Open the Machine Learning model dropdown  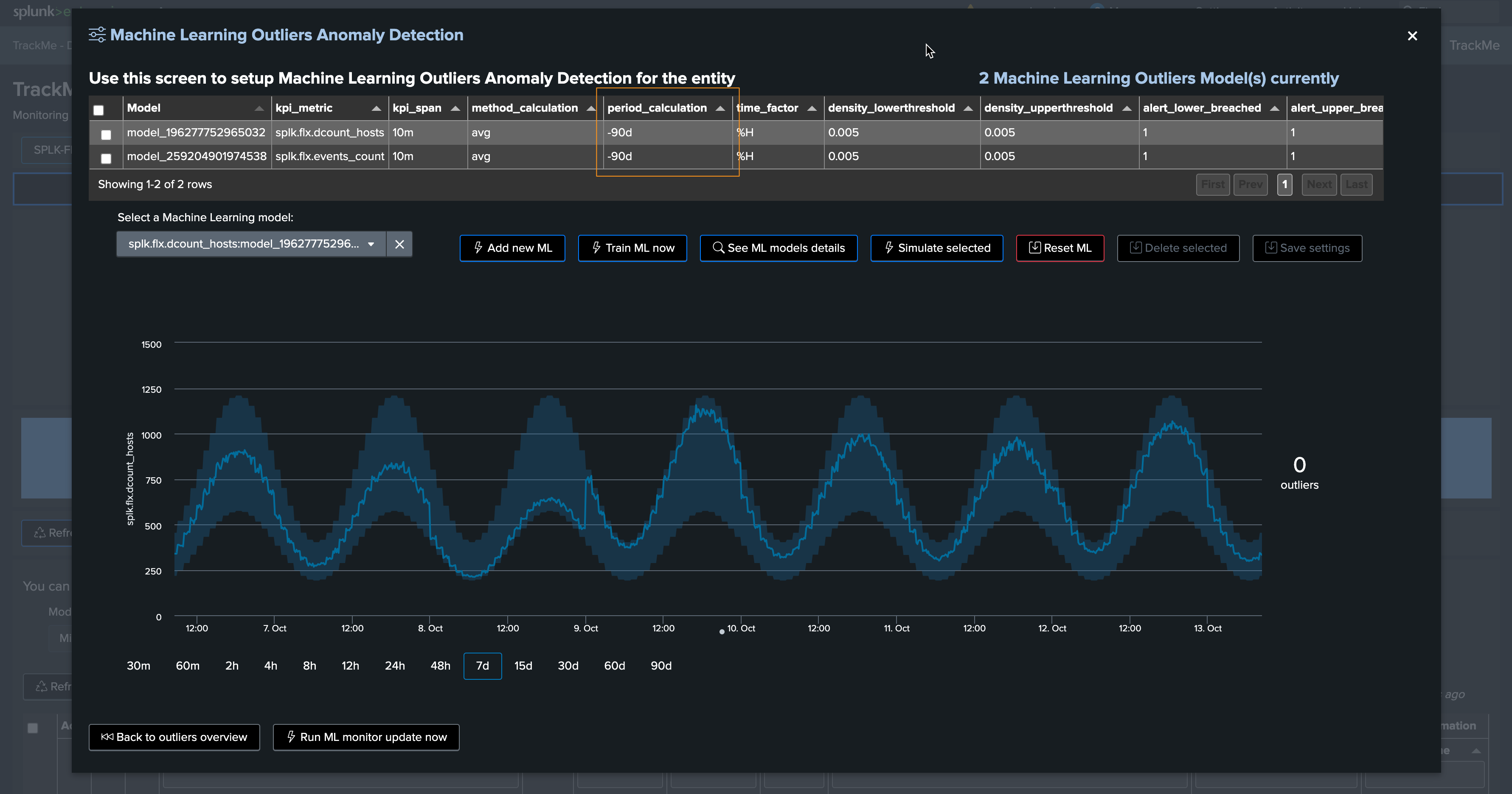(x=251, y=244)
